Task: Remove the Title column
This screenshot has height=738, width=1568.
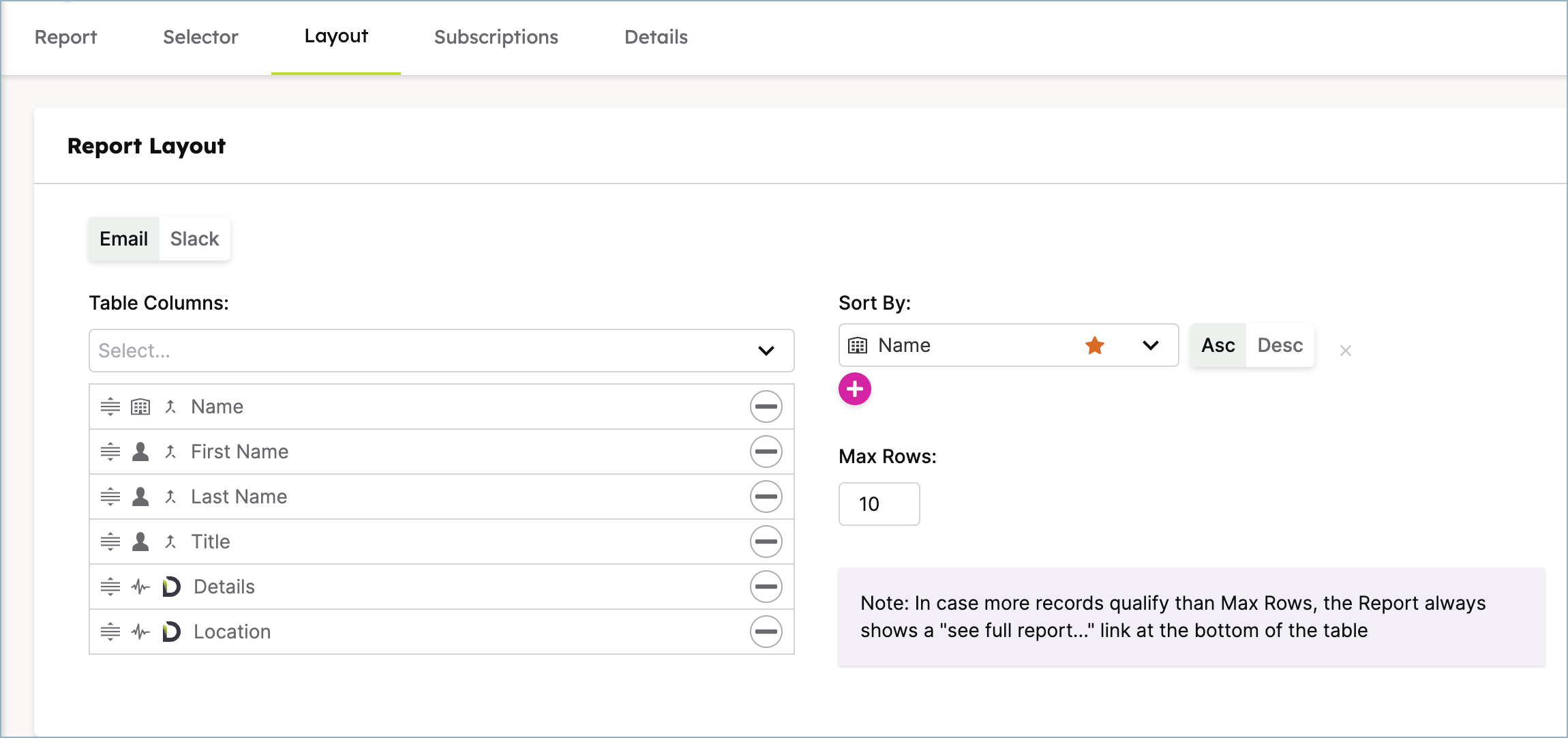Action: point(766,542)
